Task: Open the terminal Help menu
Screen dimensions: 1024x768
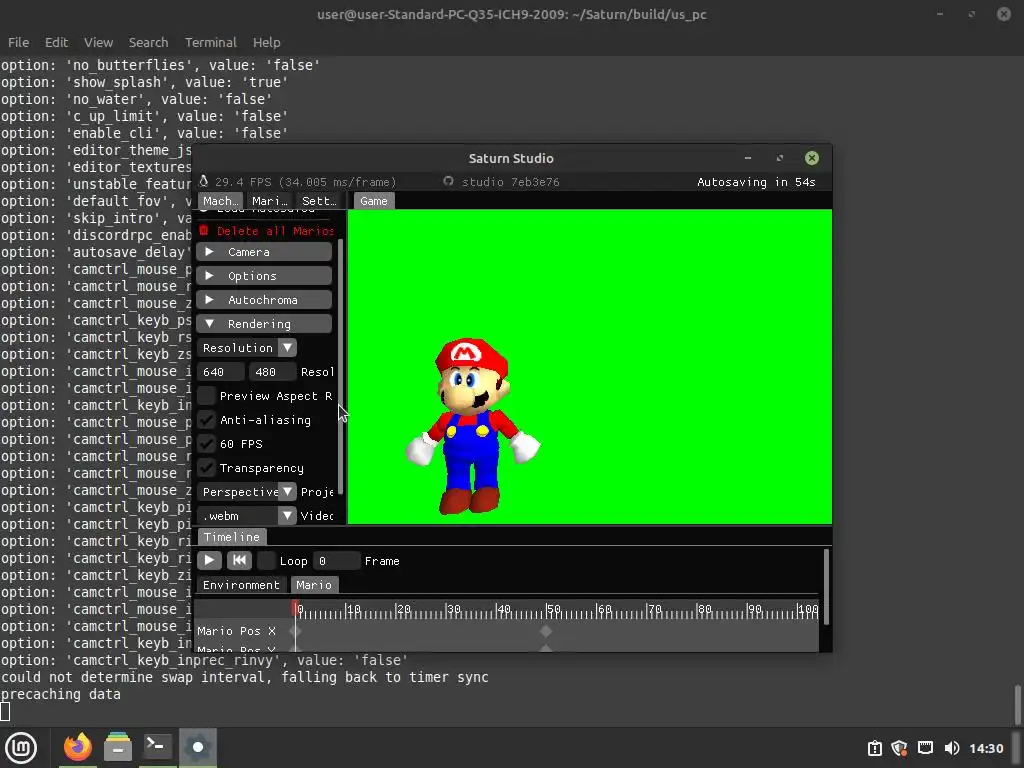Action: coord(266,42)
